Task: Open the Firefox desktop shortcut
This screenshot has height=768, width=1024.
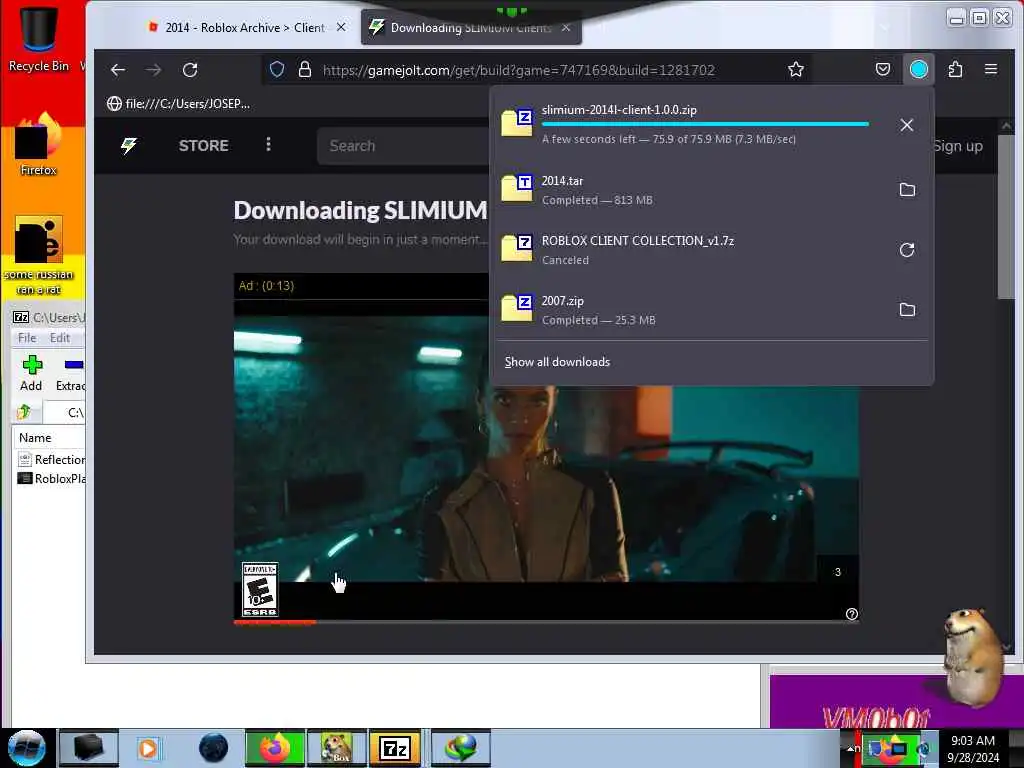Action: tap(39, 145)
